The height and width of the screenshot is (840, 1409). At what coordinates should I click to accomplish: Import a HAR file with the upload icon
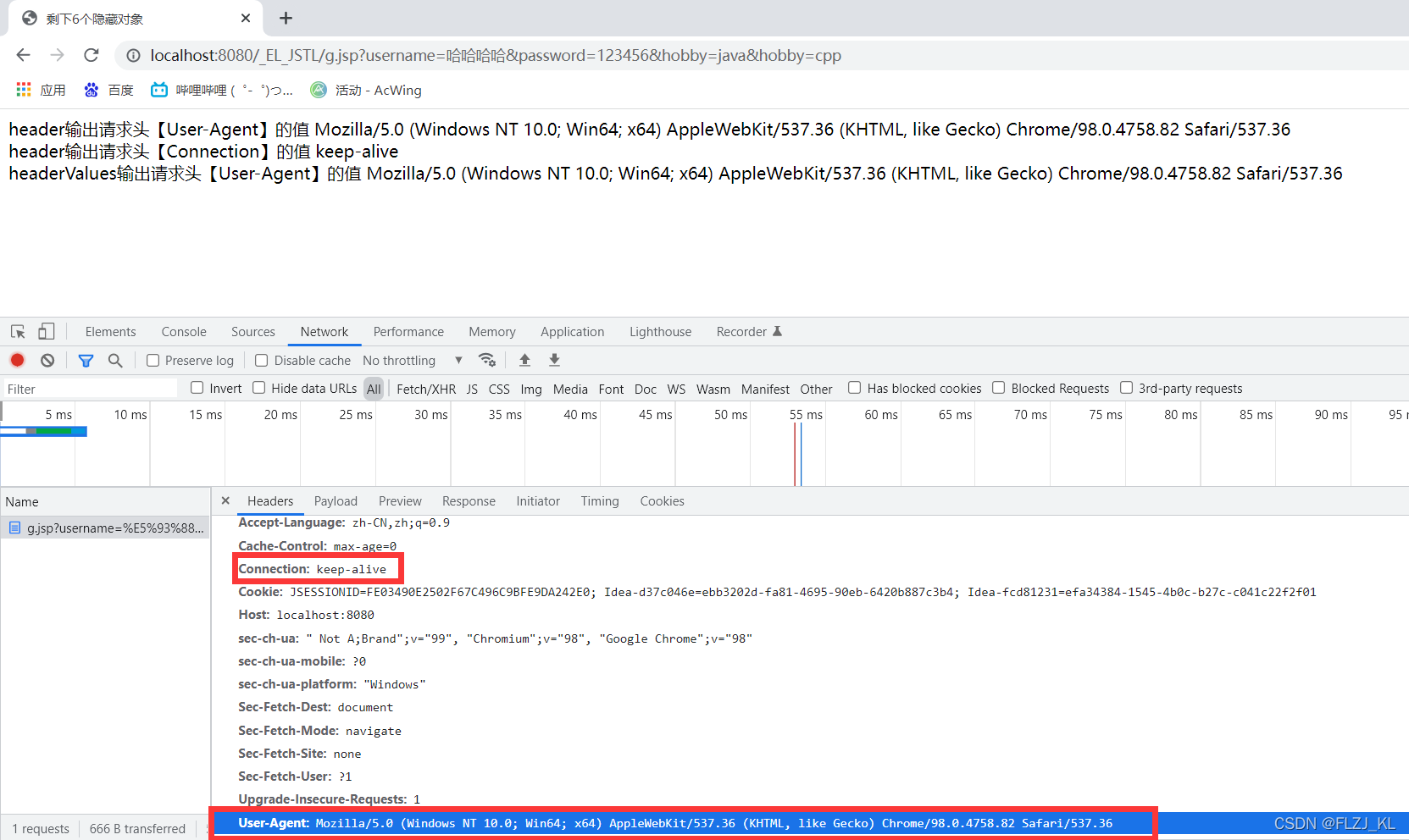[x=524, y=360]
